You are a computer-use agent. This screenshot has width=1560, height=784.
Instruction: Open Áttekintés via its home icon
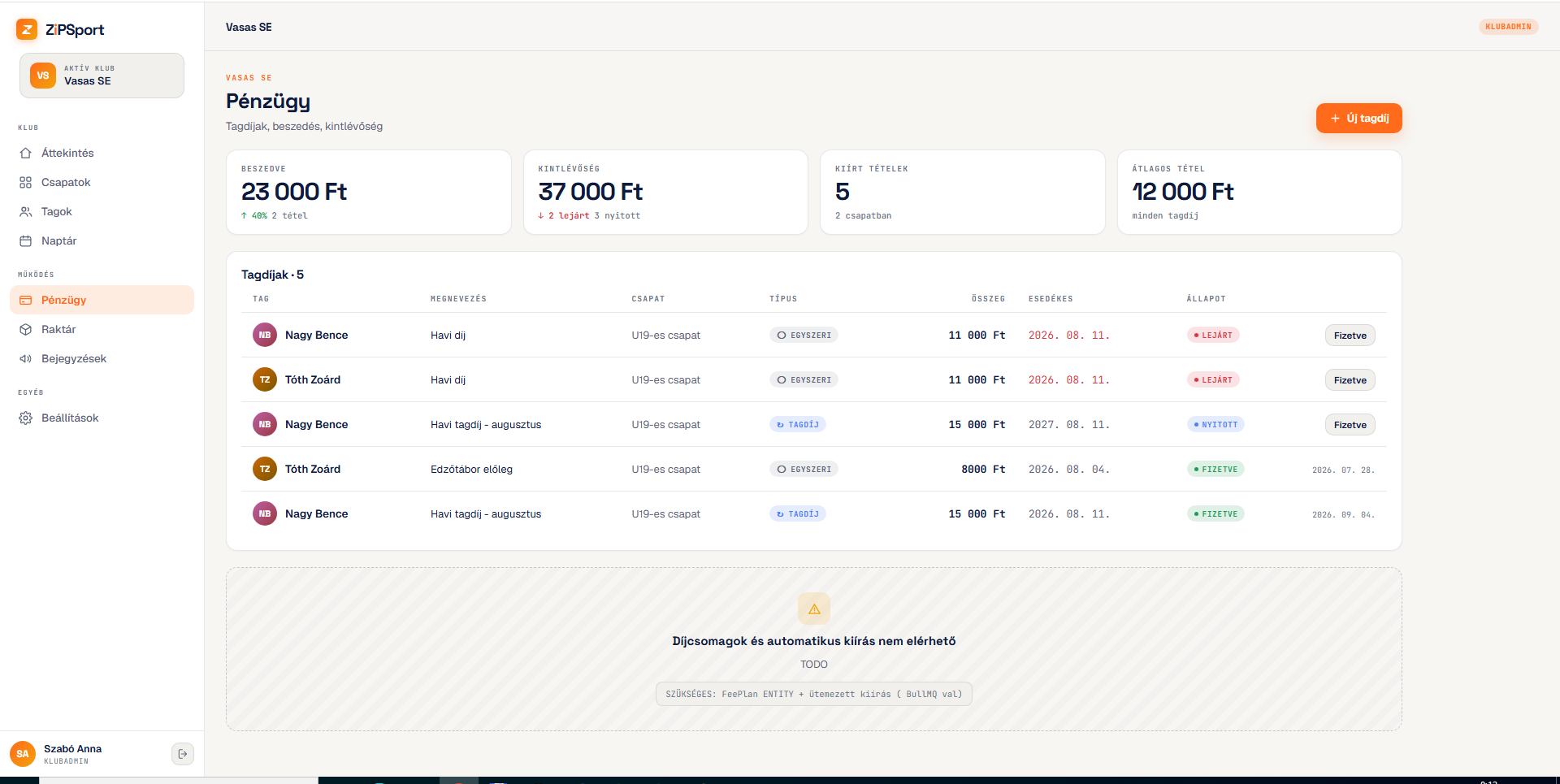(x=26, y=153)
